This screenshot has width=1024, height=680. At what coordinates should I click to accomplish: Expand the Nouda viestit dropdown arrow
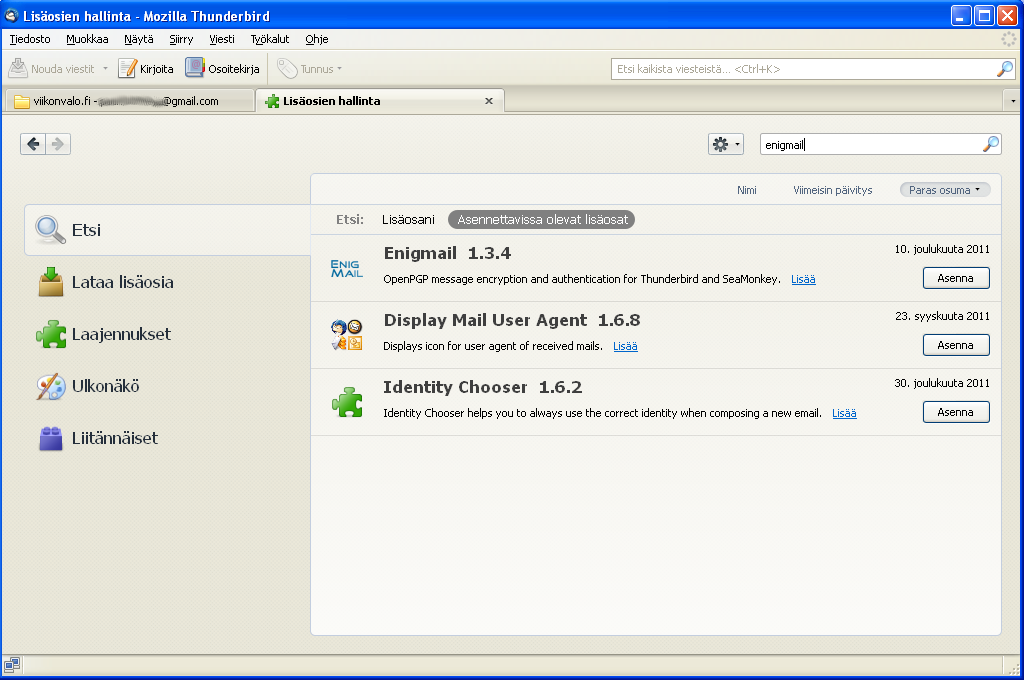tap(105, 69)
